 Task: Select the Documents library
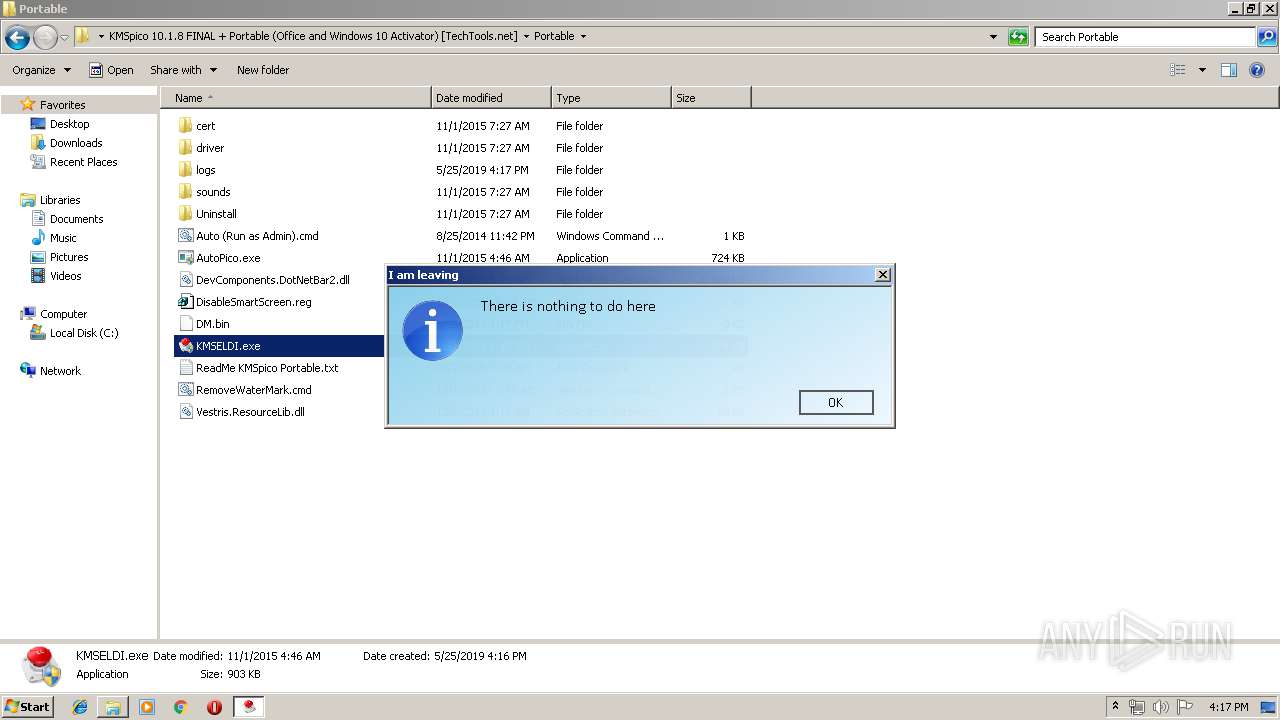coord(76,219)
